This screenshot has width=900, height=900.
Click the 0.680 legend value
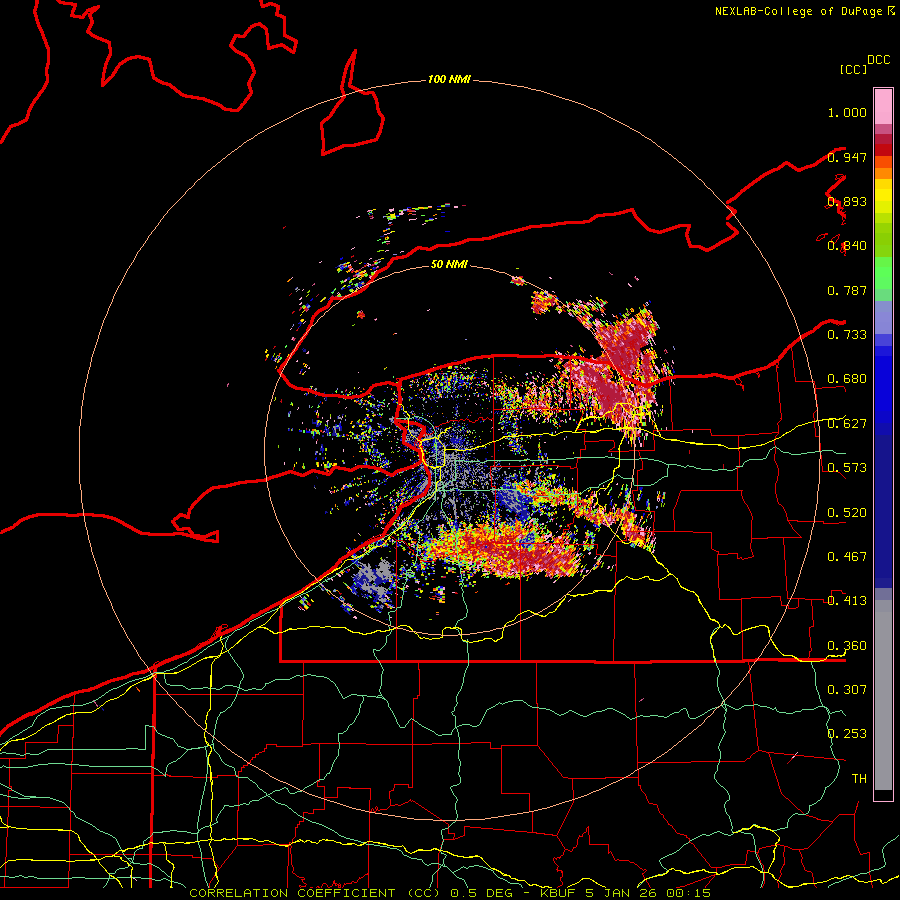847,379
